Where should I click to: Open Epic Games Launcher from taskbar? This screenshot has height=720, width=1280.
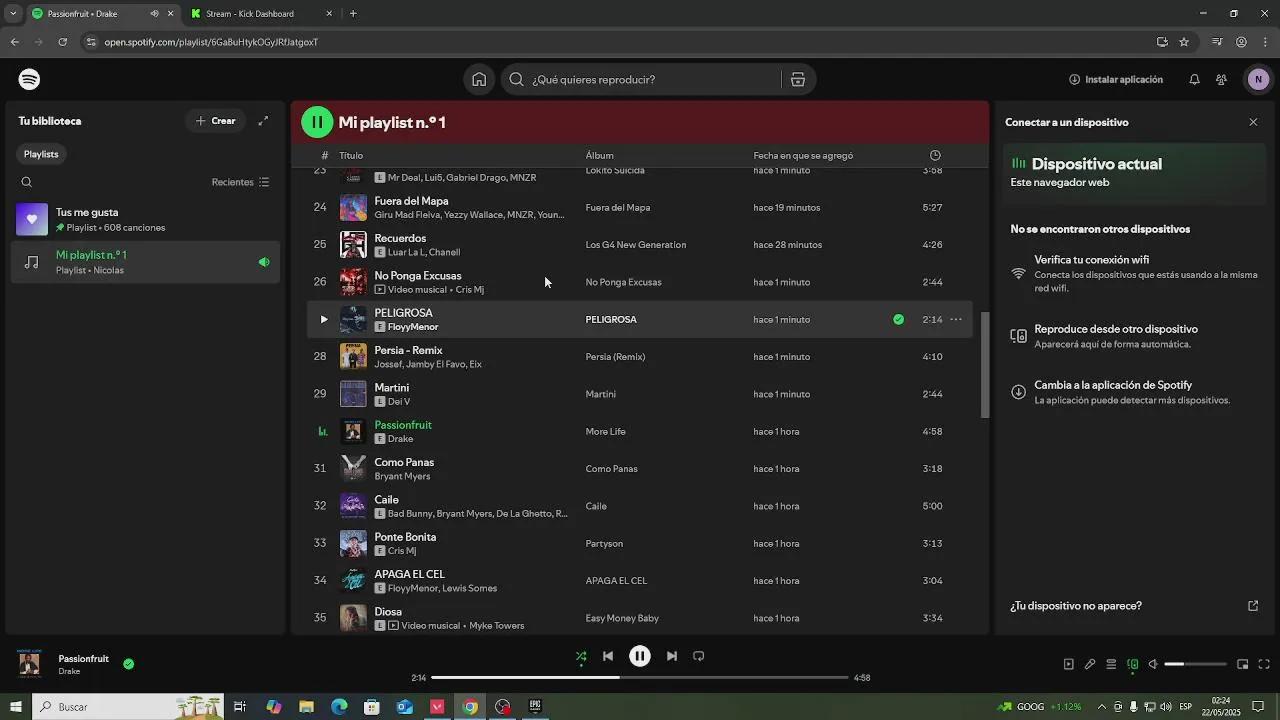pos(535,707)
